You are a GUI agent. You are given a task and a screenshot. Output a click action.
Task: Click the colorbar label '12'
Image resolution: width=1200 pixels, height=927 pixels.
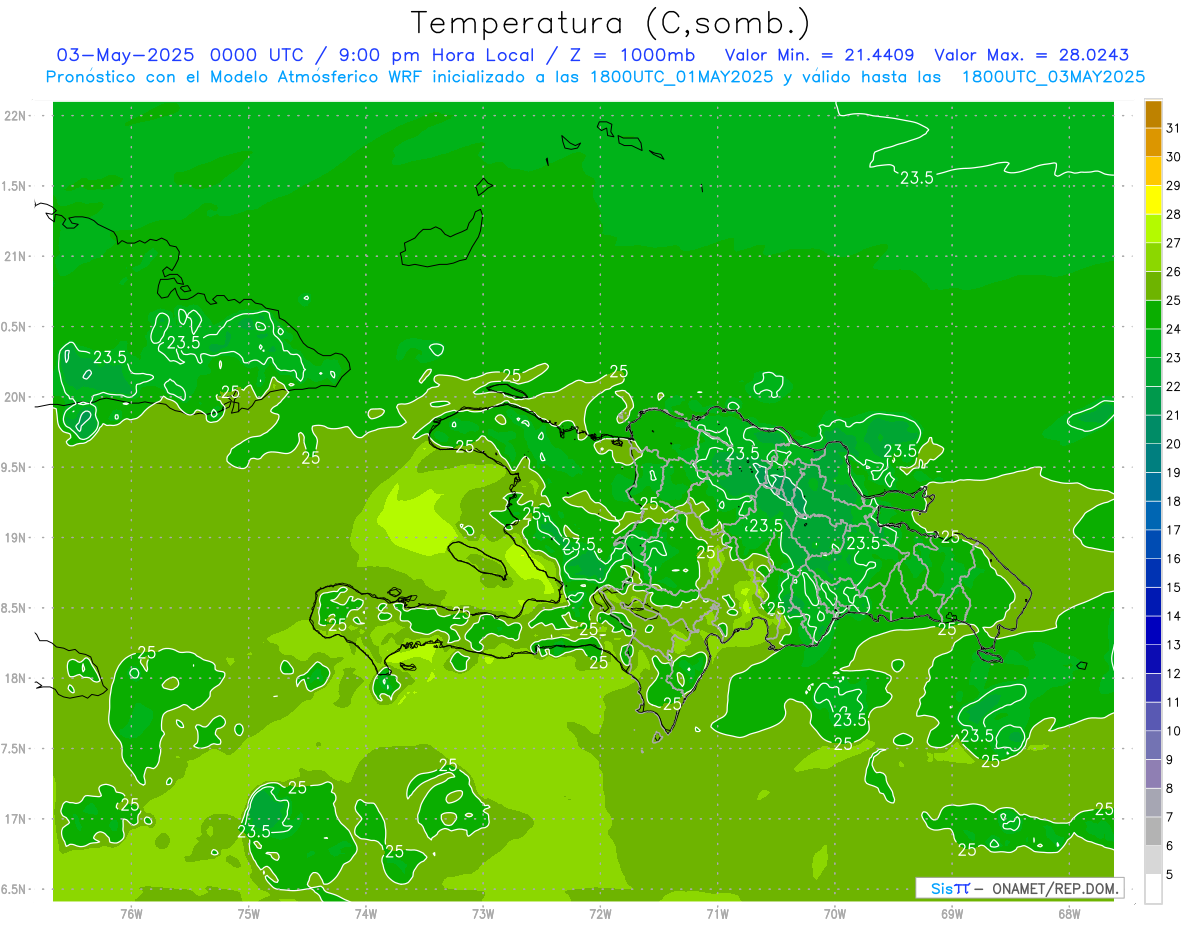(x=1174, y=674)
